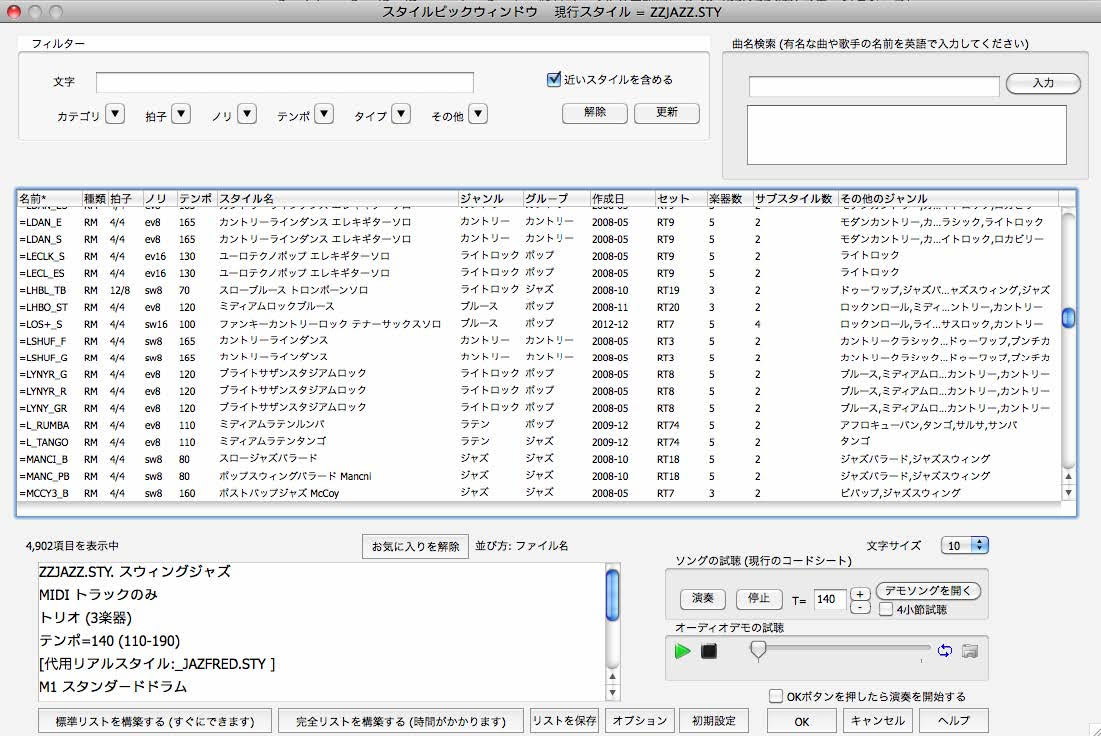Image resolution: width=1101 pixels, height=736 pixels.
Task: Enable the 4小節試聴 checkbox
Action: [886, 609]
